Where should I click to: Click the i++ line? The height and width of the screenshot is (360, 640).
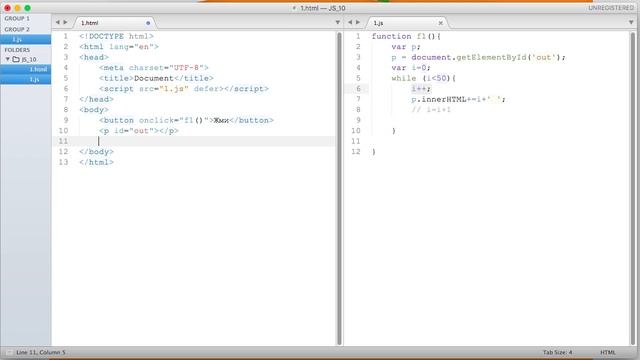(x=421, y=89)
